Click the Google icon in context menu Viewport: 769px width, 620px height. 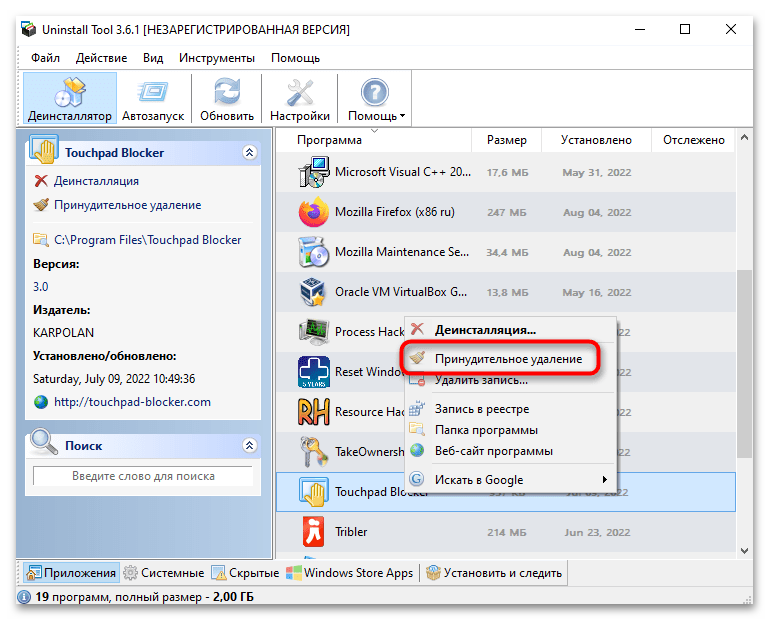coord(417,479)
